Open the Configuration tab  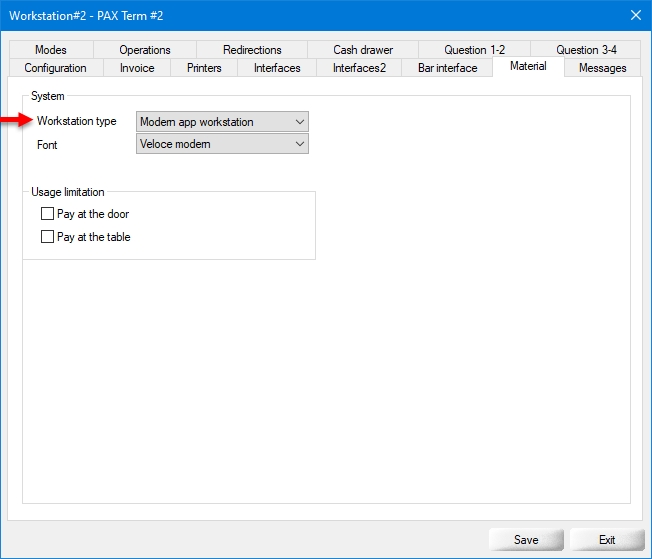55,68
